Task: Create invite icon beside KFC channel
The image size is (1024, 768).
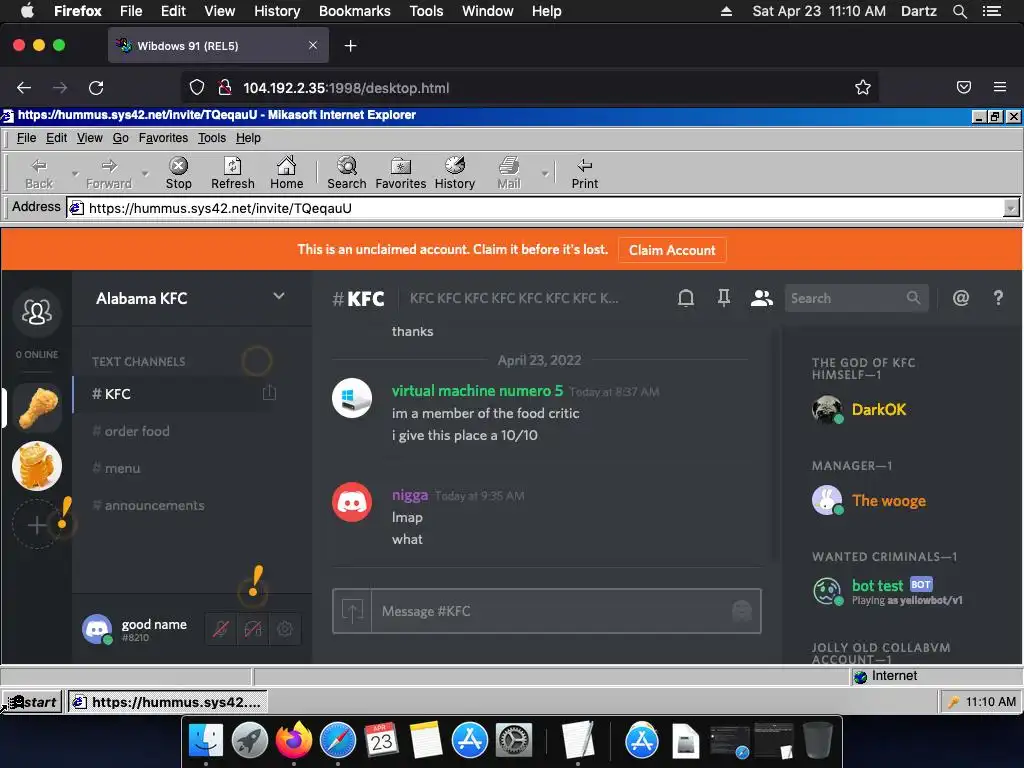Action: point(269,393)
